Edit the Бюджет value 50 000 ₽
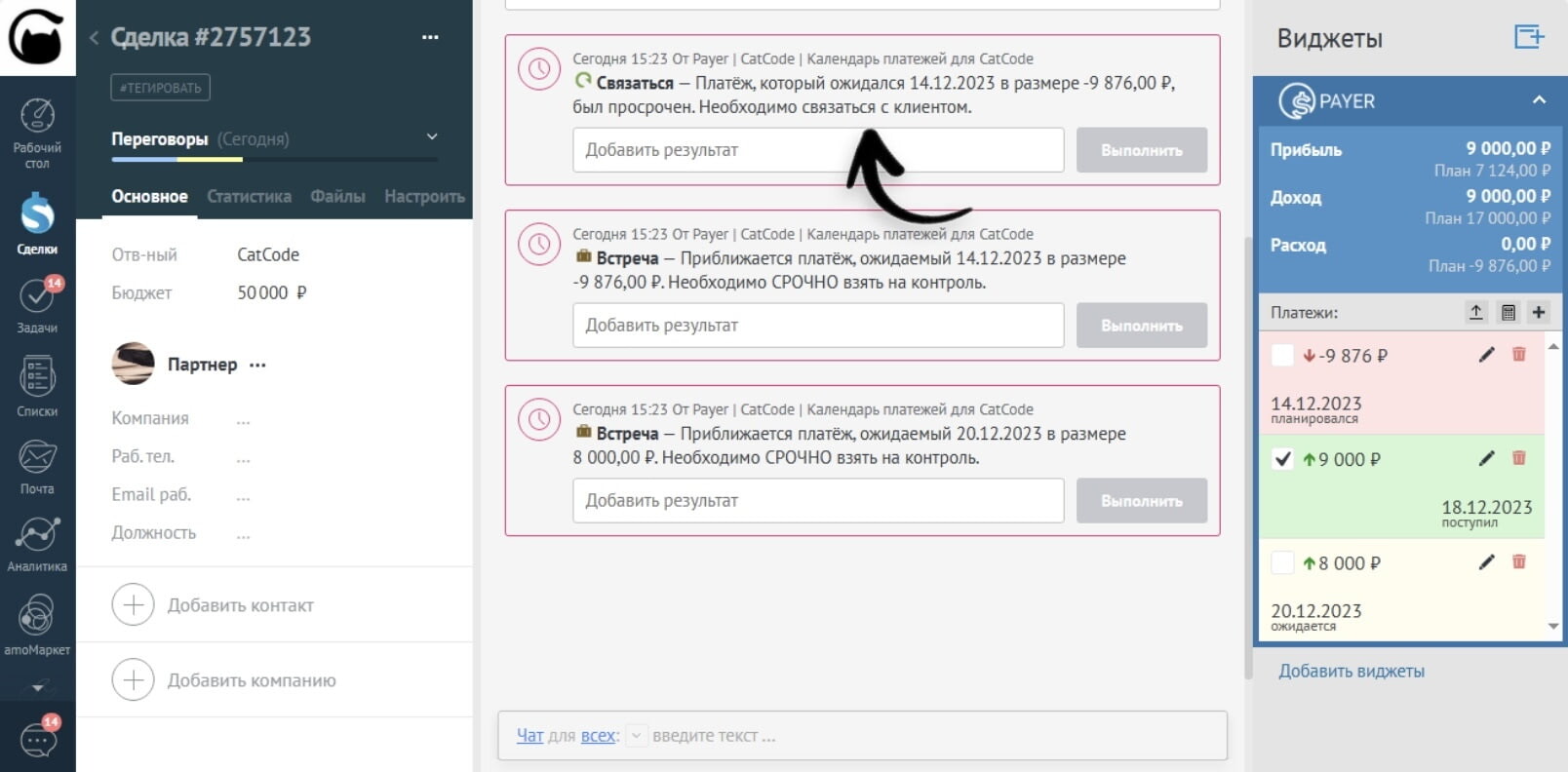Screen dimensions: 1568x772 [x=272, y=292]
